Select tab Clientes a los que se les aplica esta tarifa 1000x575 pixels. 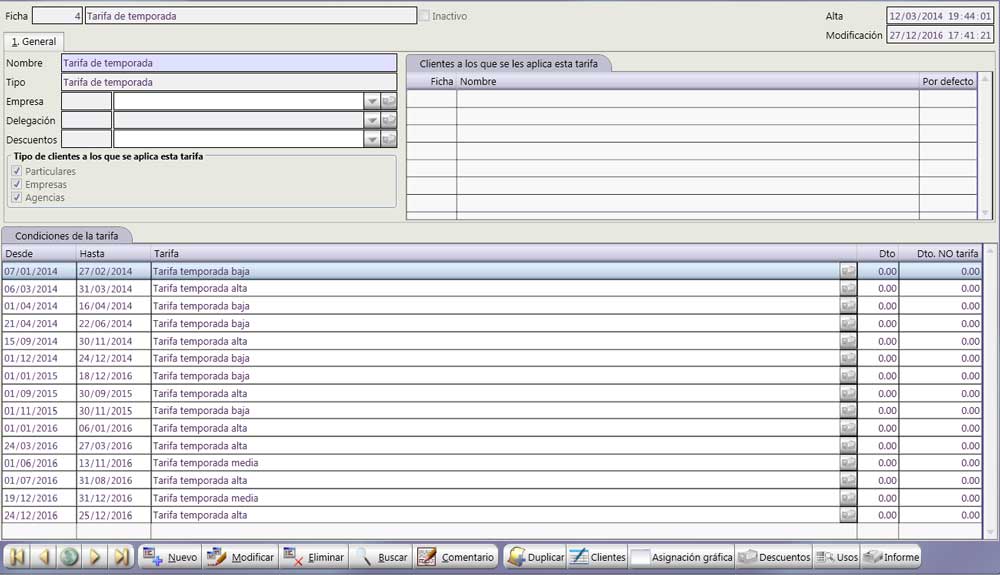[x=508, y=64]
